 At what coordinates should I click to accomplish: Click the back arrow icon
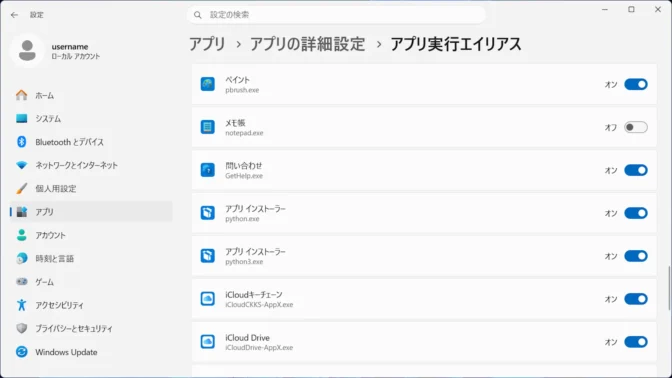pos(15,15)
